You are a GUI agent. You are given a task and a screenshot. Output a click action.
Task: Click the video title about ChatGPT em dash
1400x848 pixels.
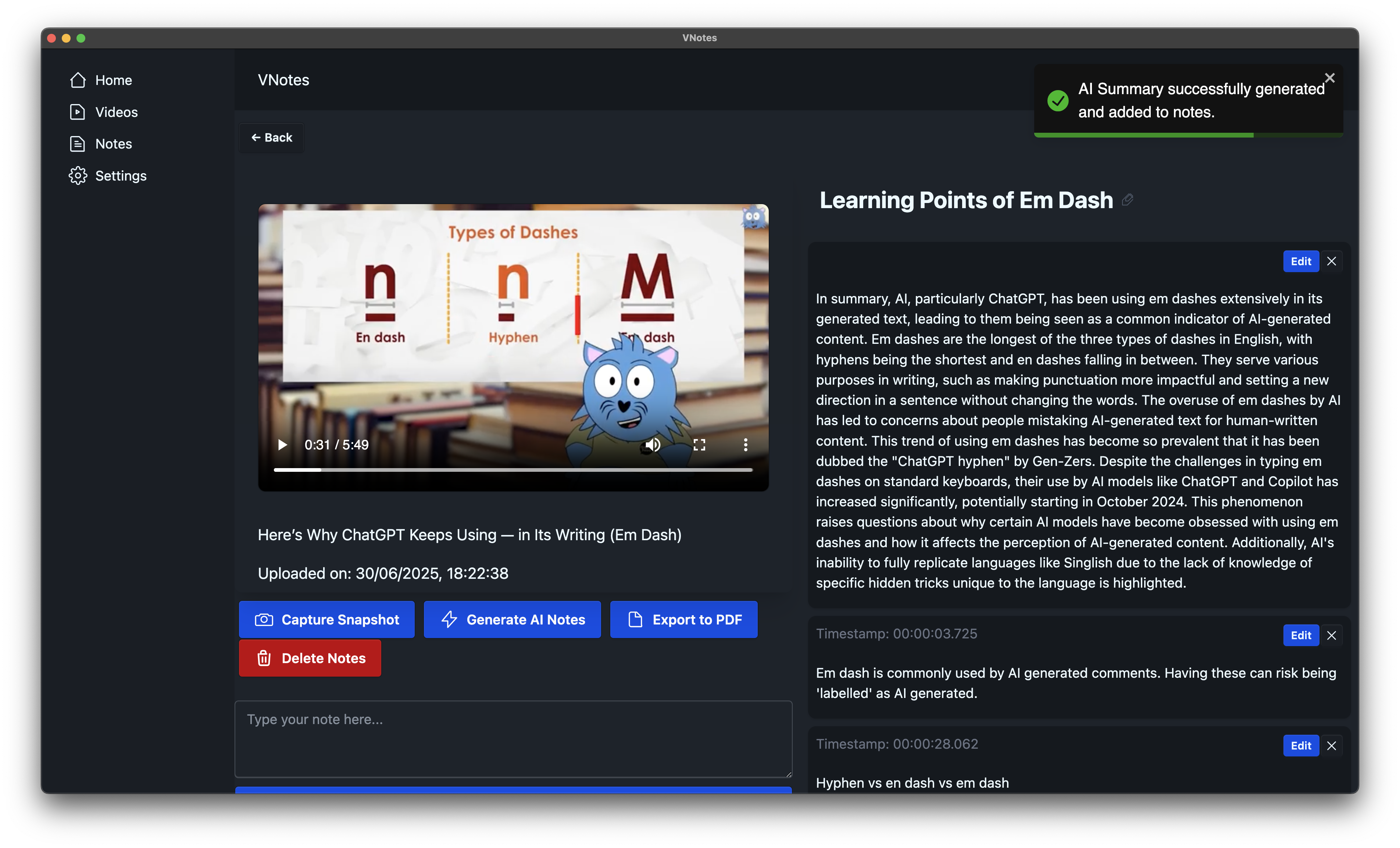(x=469, y=535)
